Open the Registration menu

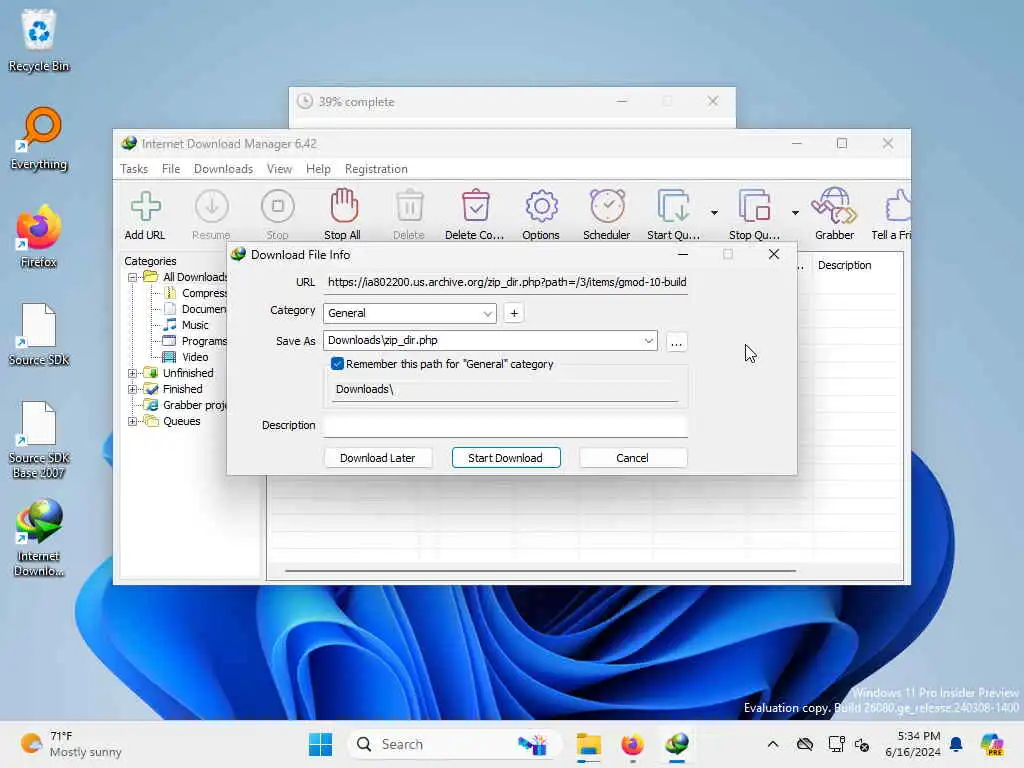376,169
